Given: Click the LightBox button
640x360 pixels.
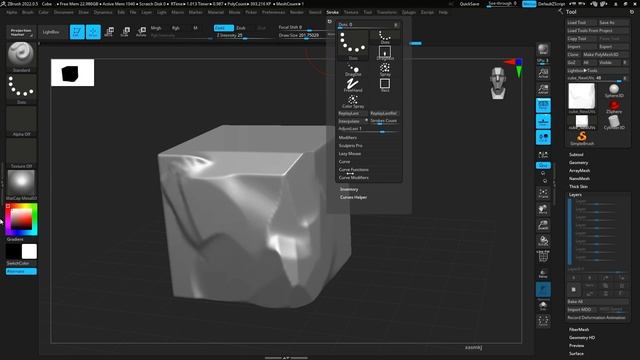Looking at the screenshot, I should pos(51,32).
